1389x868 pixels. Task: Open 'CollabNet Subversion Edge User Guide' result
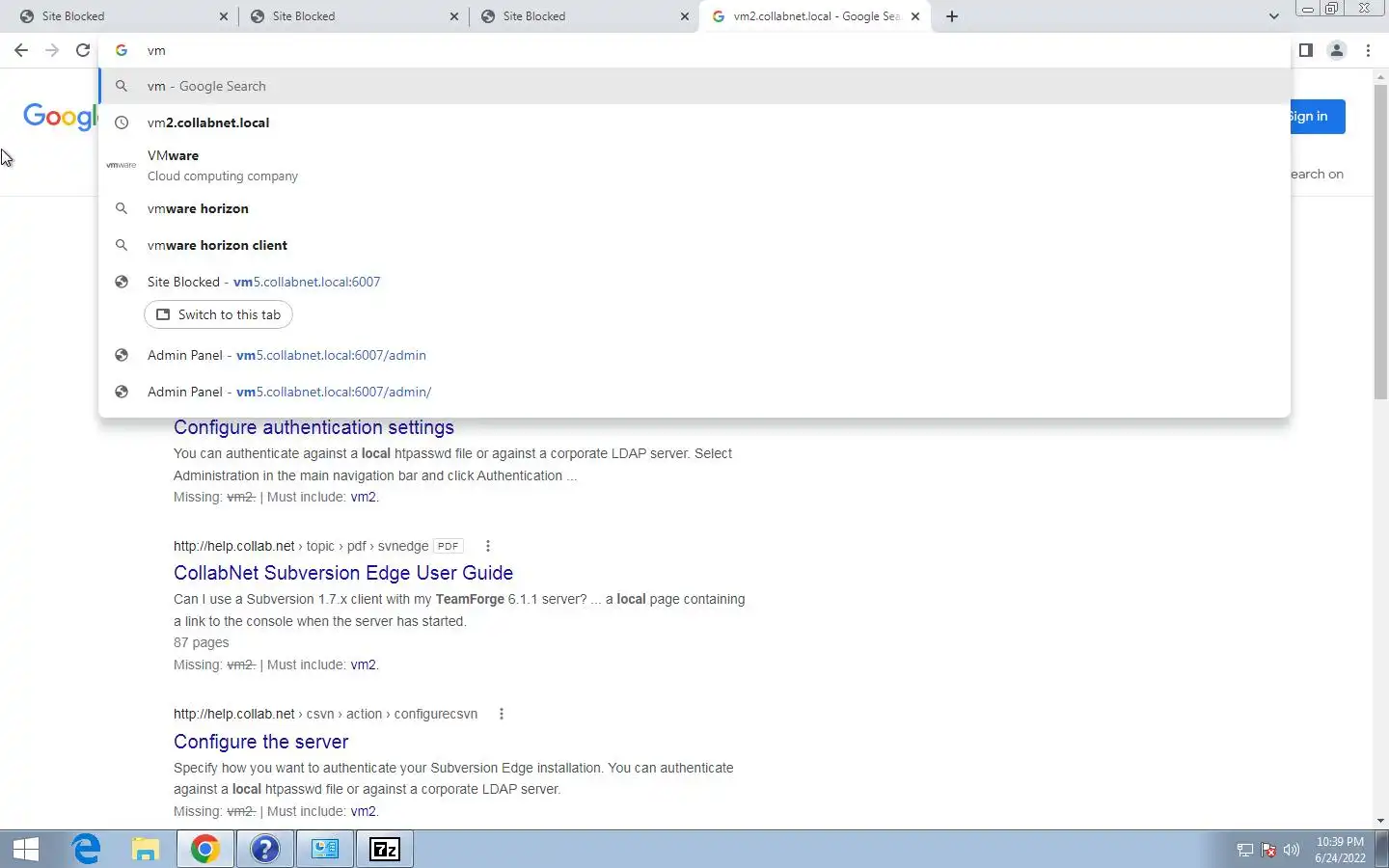pyautogui.click(x=343, y=573)
